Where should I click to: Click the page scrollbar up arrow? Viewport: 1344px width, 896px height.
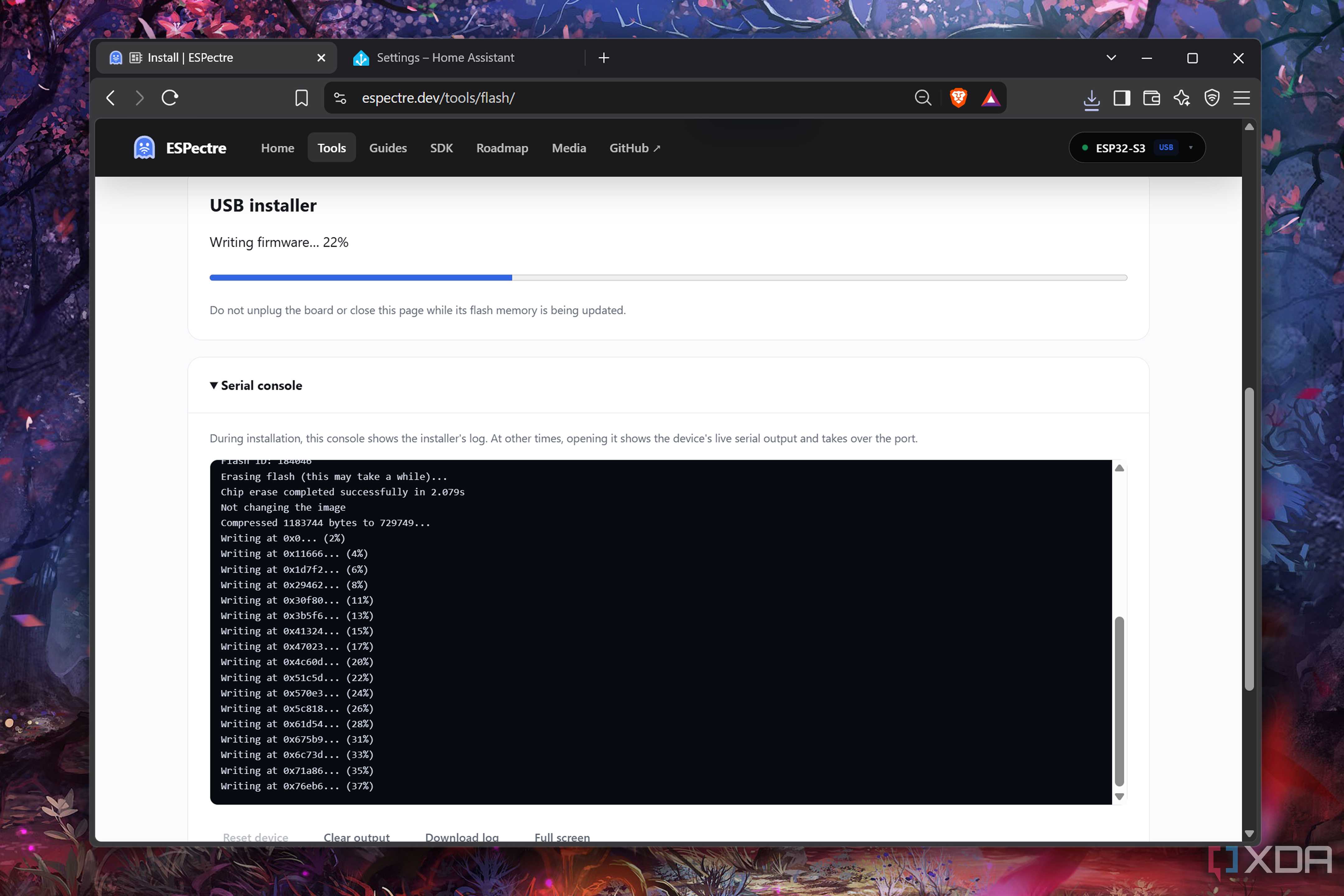(1249, 127)
